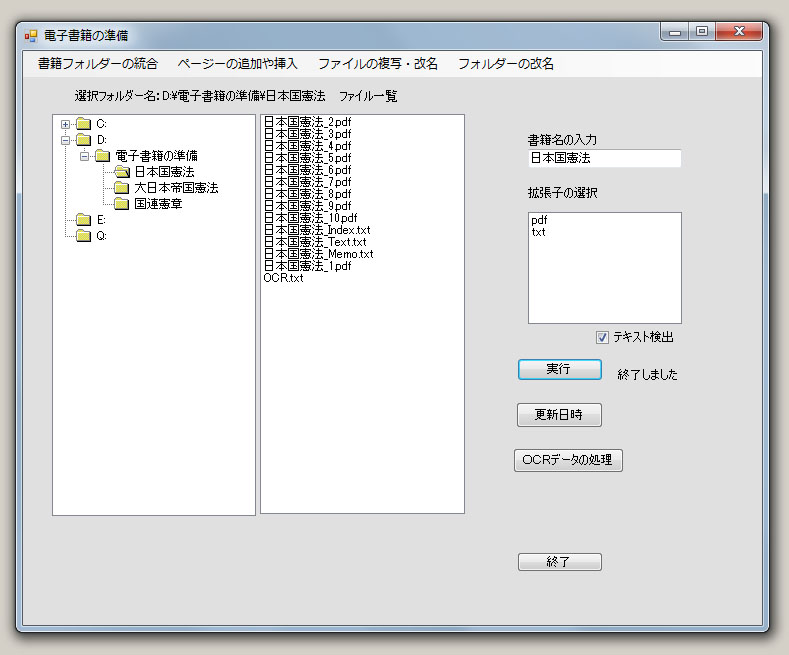789x655 pixels.
Task: Open the 書籍フォルダーの統合 menu
Action: (97, 63)
